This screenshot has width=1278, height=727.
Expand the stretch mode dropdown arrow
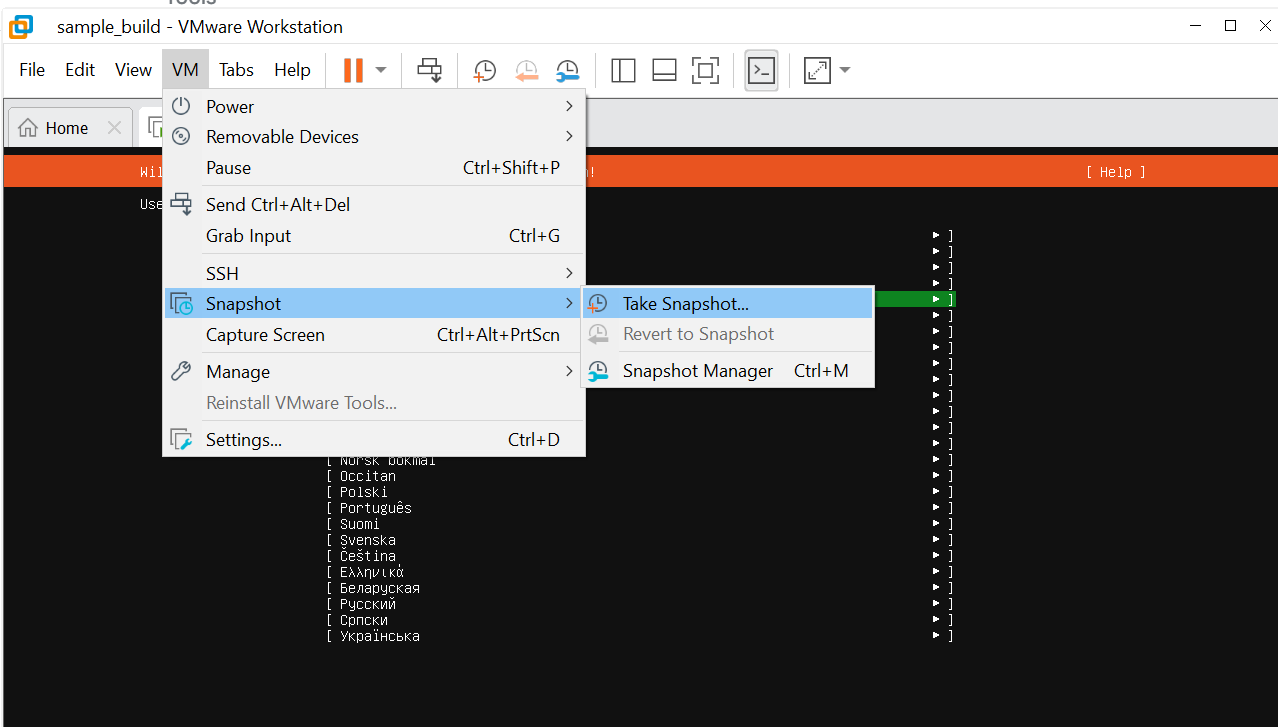tap(845, 70)
